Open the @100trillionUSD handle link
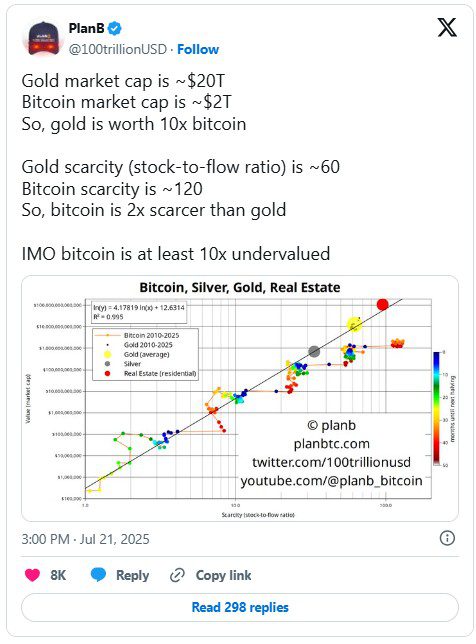The width and height of the screenshot is (476, 644). point(117,49)
